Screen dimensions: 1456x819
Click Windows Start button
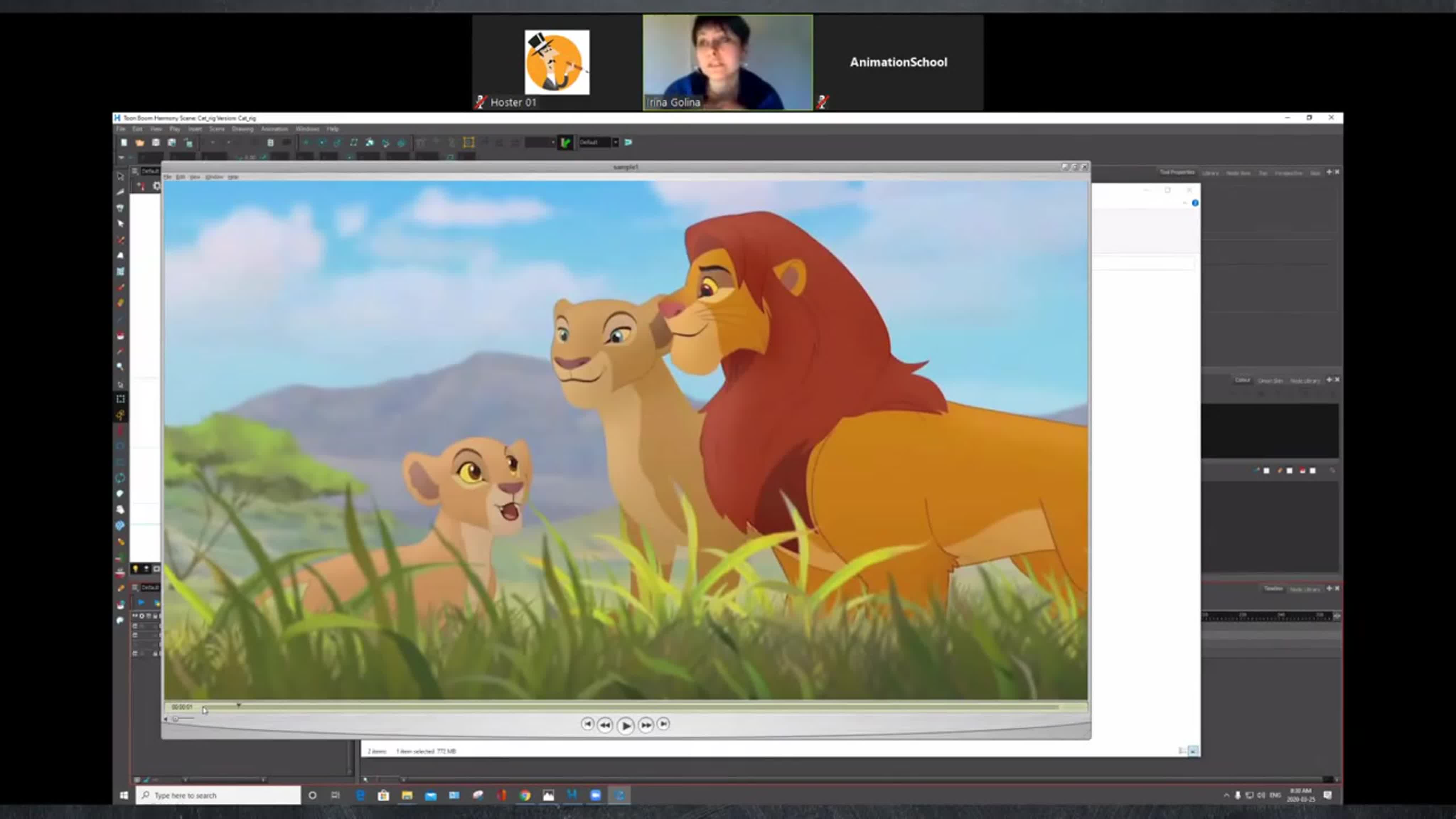click(x=124, y=795)
